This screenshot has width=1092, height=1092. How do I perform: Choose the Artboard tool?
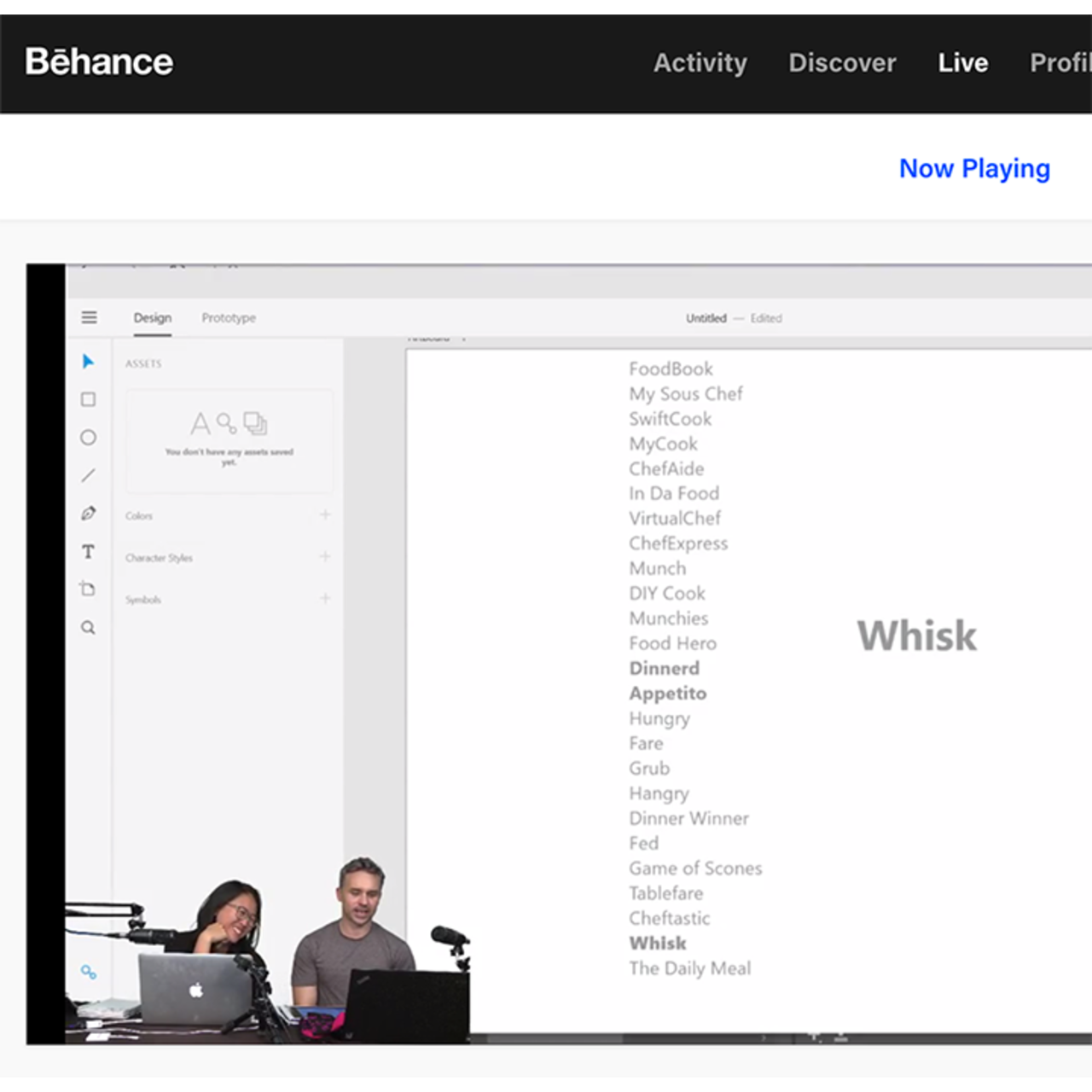tap(88, 590)
